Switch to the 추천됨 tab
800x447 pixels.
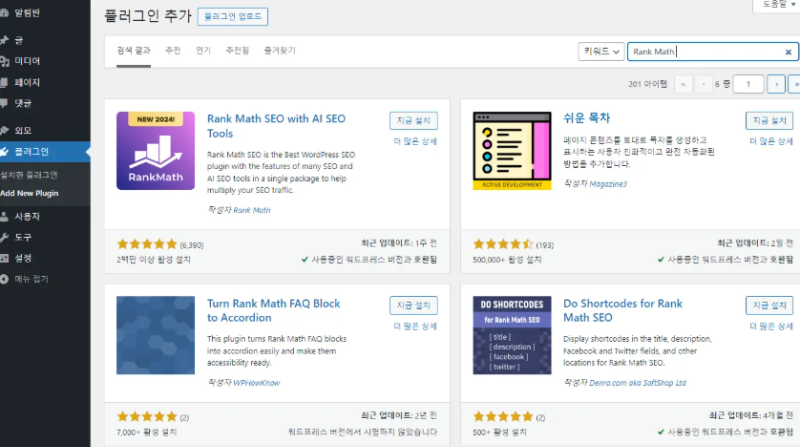coord(237,51)
